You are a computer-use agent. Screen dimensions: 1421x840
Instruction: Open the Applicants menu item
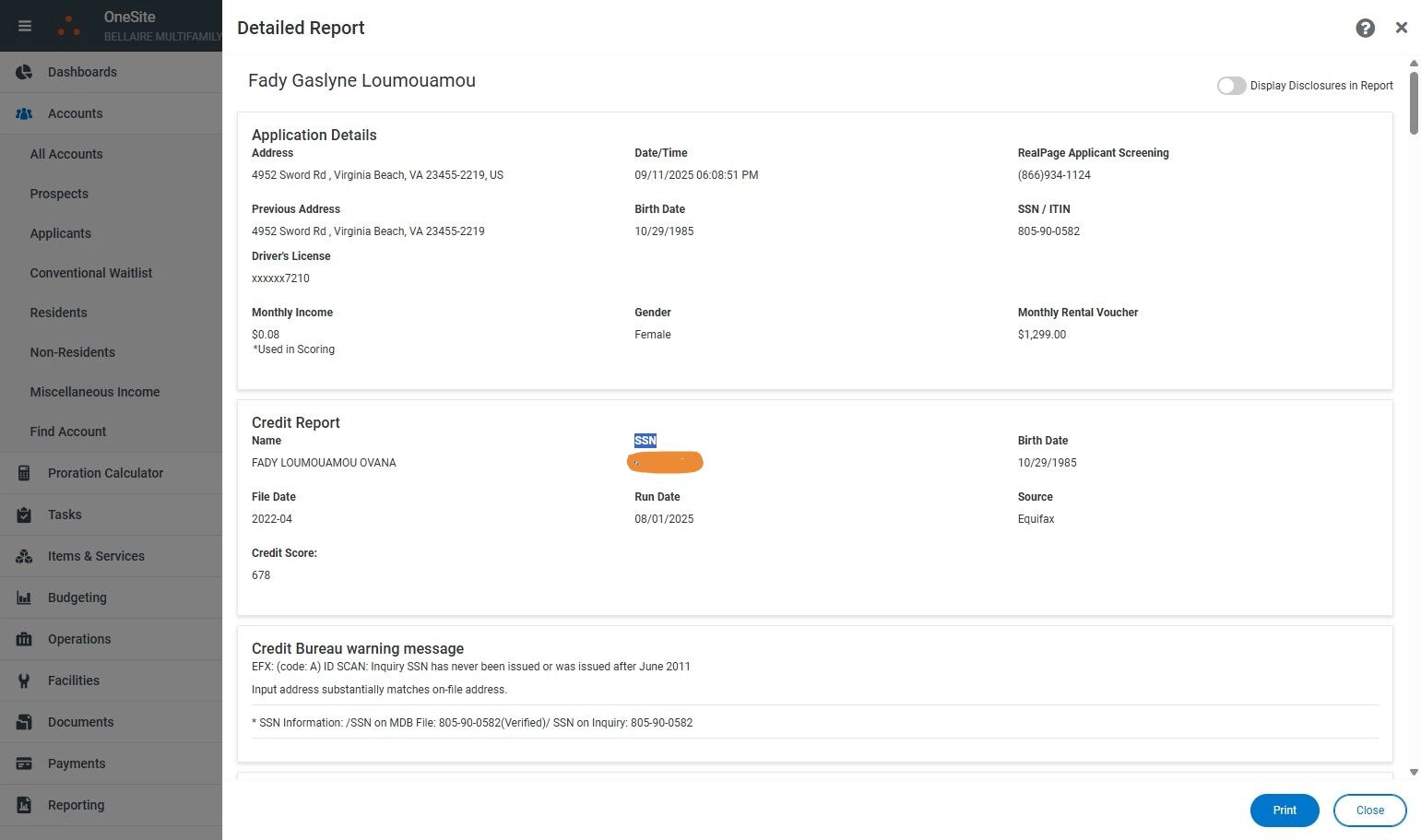(61, 233)
